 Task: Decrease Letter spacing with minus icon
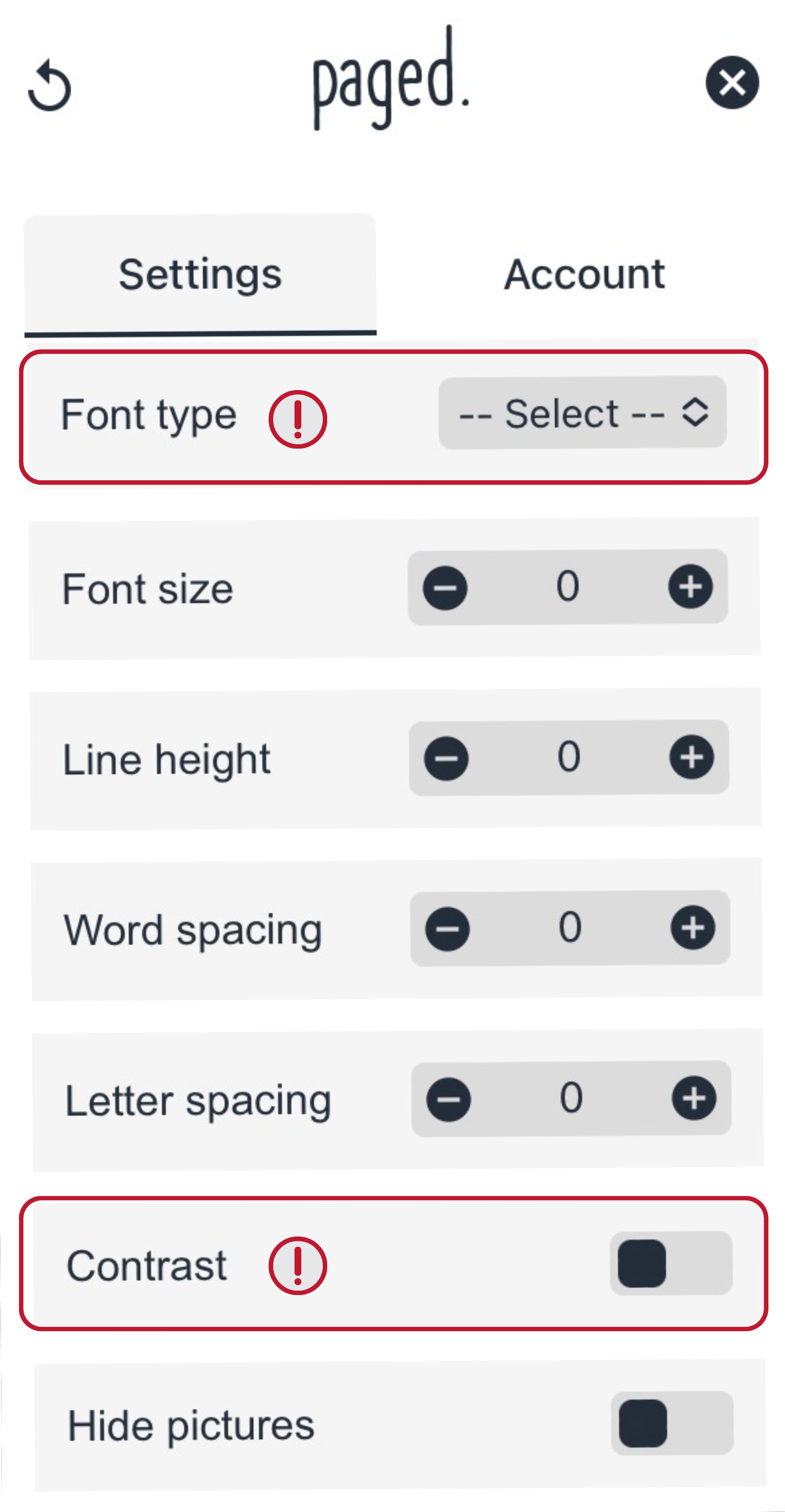[x=449, y=1100]
